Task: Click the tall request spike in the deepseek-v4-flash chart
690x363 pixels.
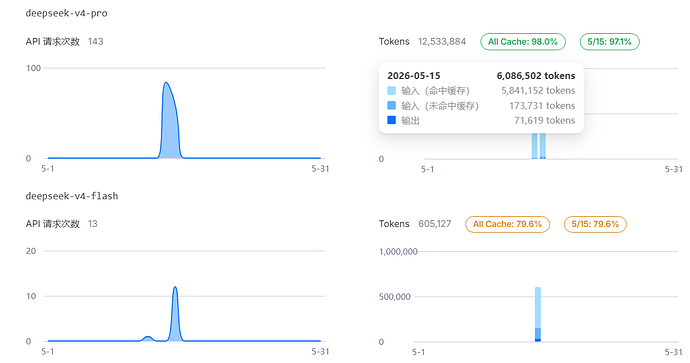Action: [175, 288]
